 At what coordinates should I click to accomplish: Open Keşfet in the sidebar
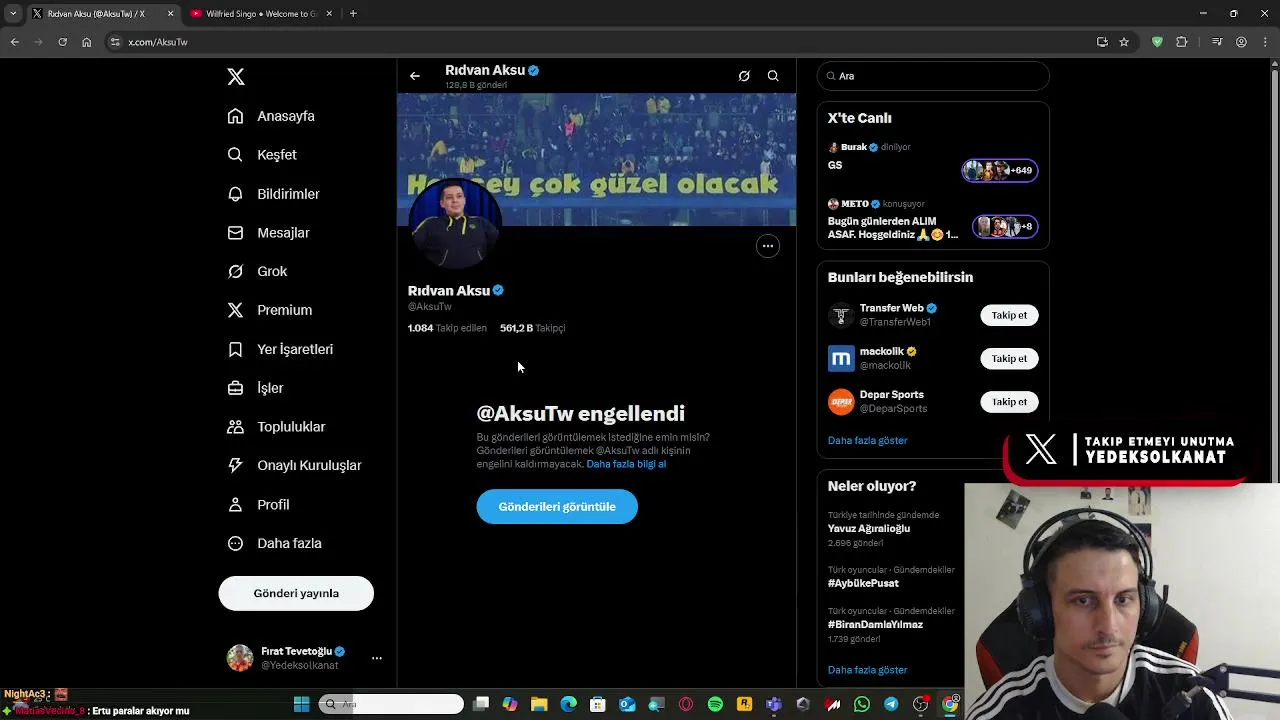coord(263,155)
